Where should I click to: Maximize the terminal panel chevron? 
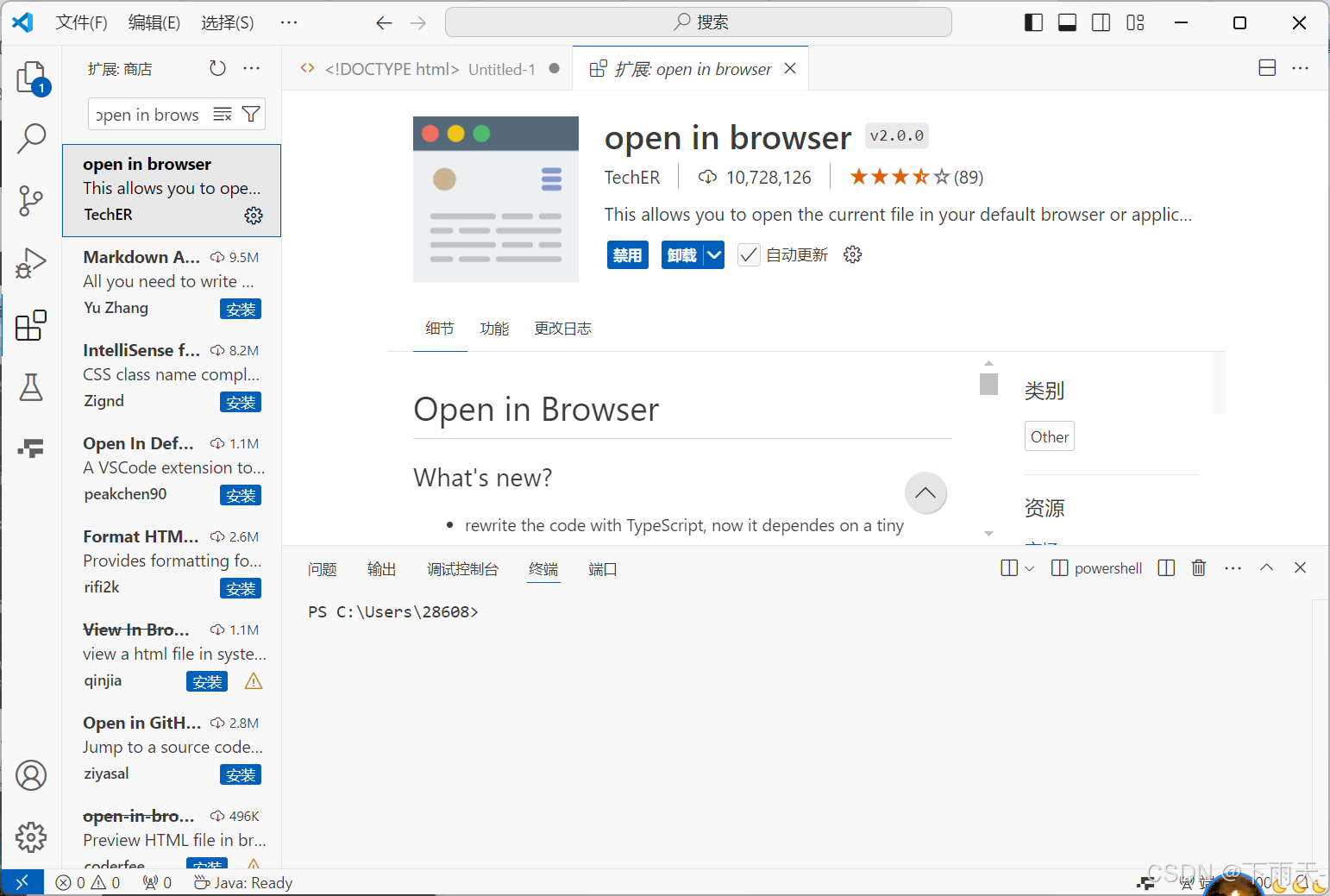pos(1266,567)
